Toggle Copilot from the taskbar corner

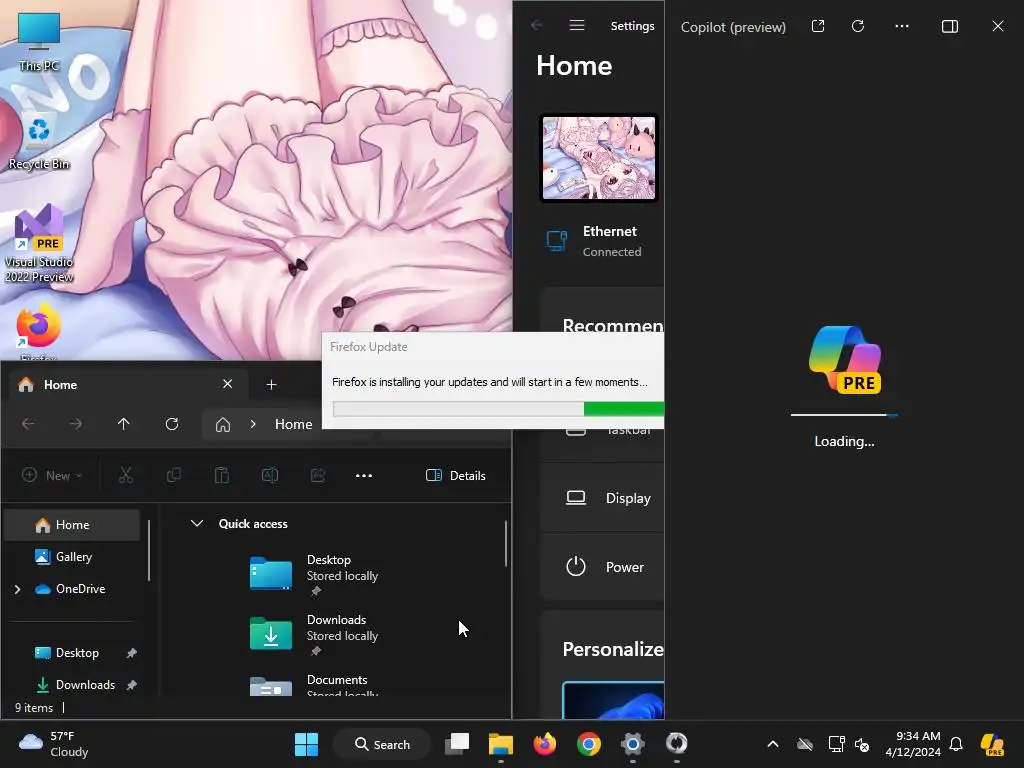pos(992,744)
